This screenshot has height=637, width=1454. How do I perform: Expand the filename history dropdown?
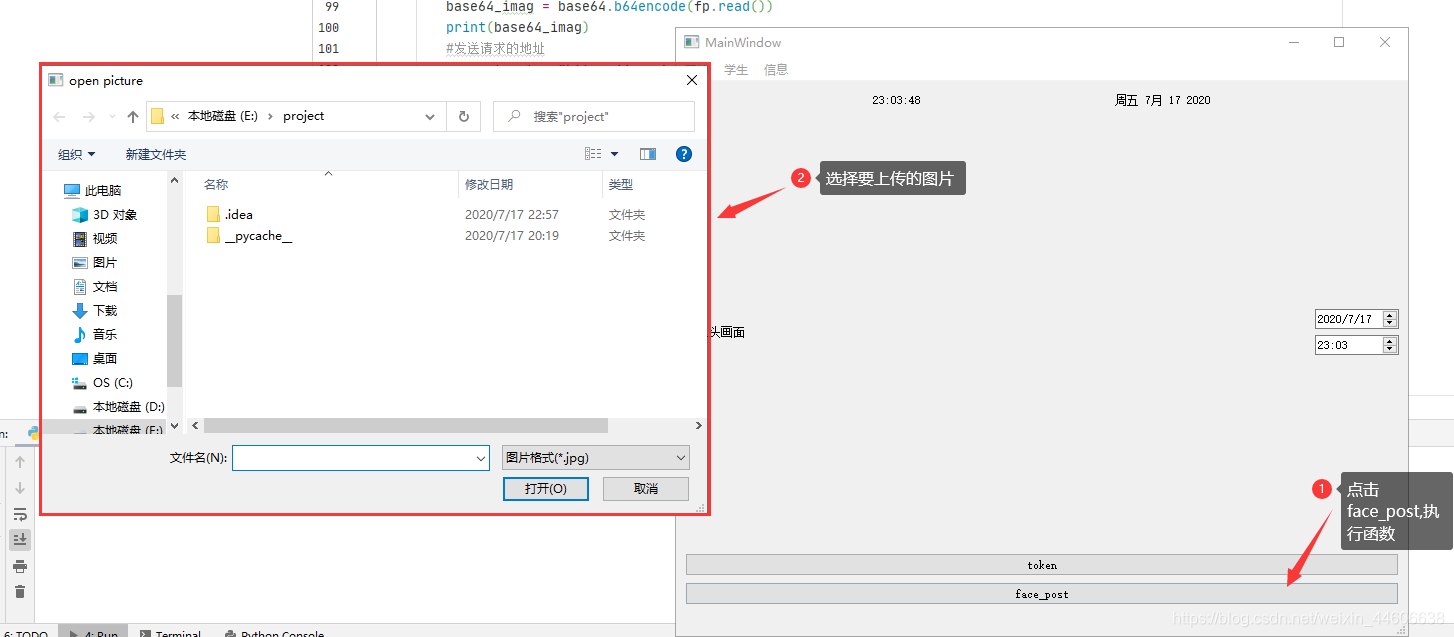pyautogui.click(x=482, y=458)
